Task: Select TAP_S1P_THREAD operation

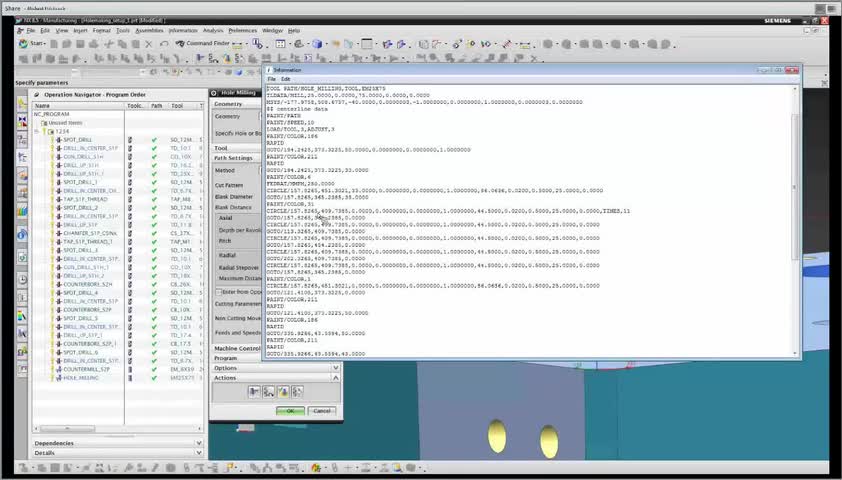Action: point(85,199)
